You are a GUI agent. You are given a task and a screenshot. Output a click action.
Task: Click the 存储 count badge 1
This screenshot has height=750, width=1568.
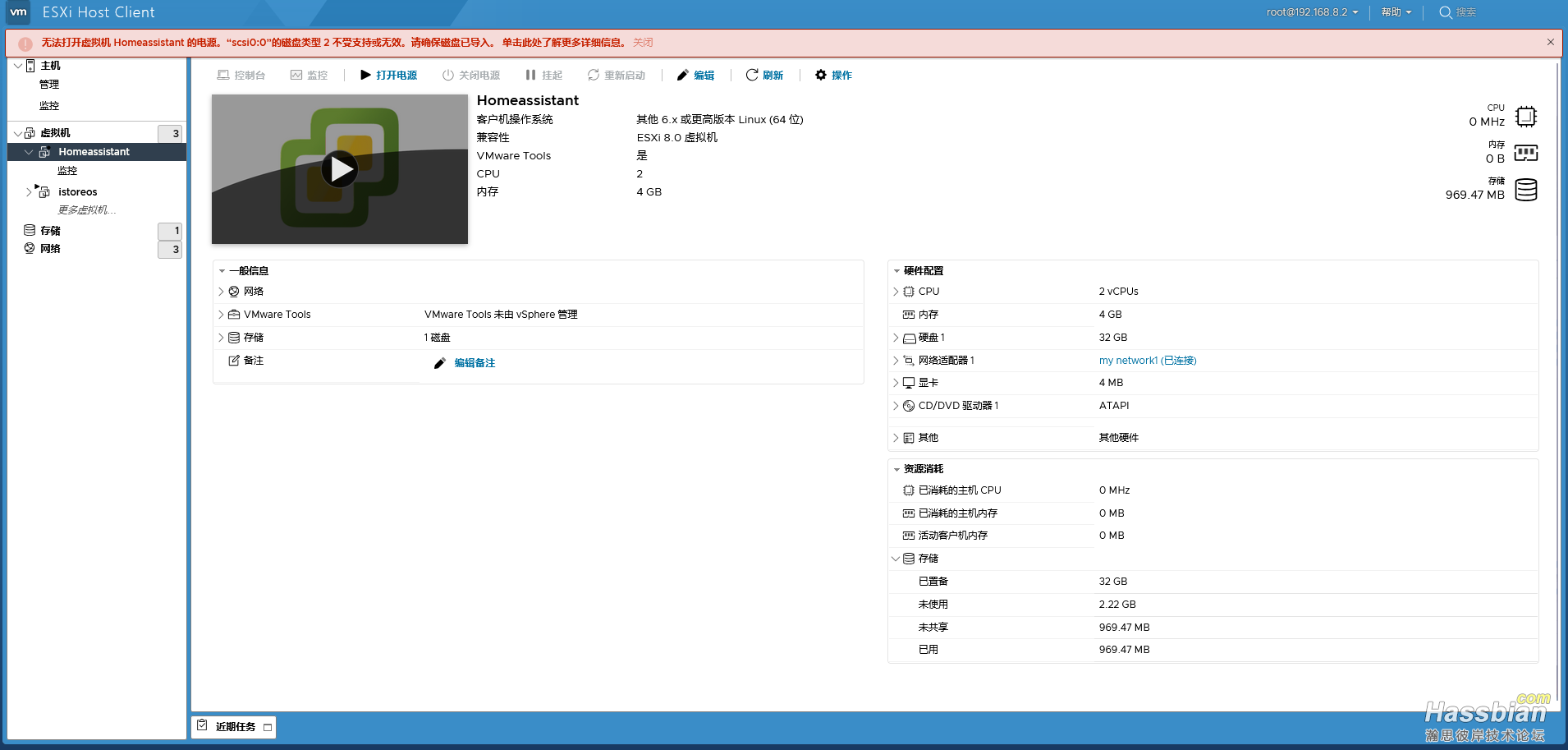[x=170, y=231]
